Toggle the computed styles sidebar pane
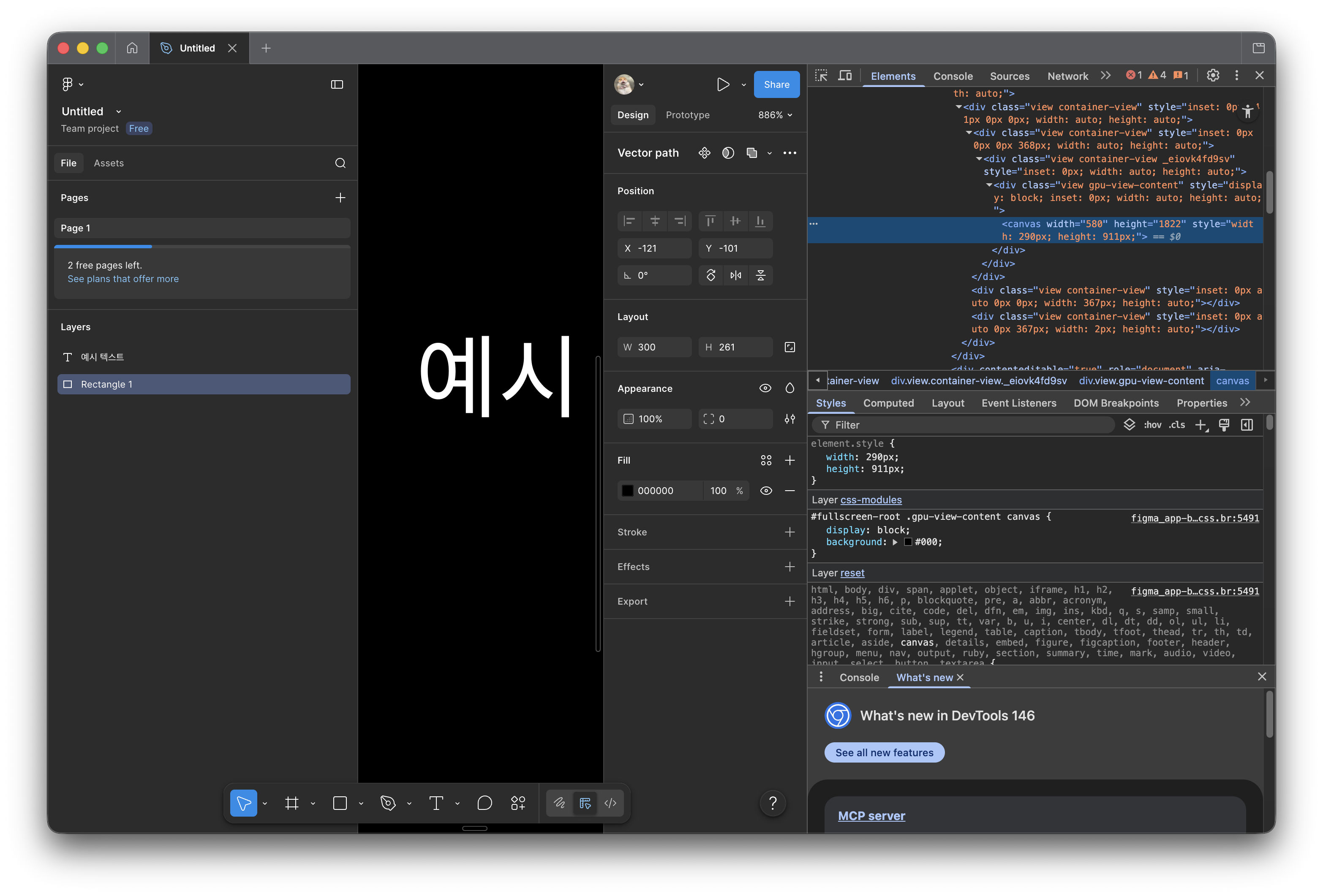The height and width of the screenshot is (896, 1323). click(x=1247, y=425)
